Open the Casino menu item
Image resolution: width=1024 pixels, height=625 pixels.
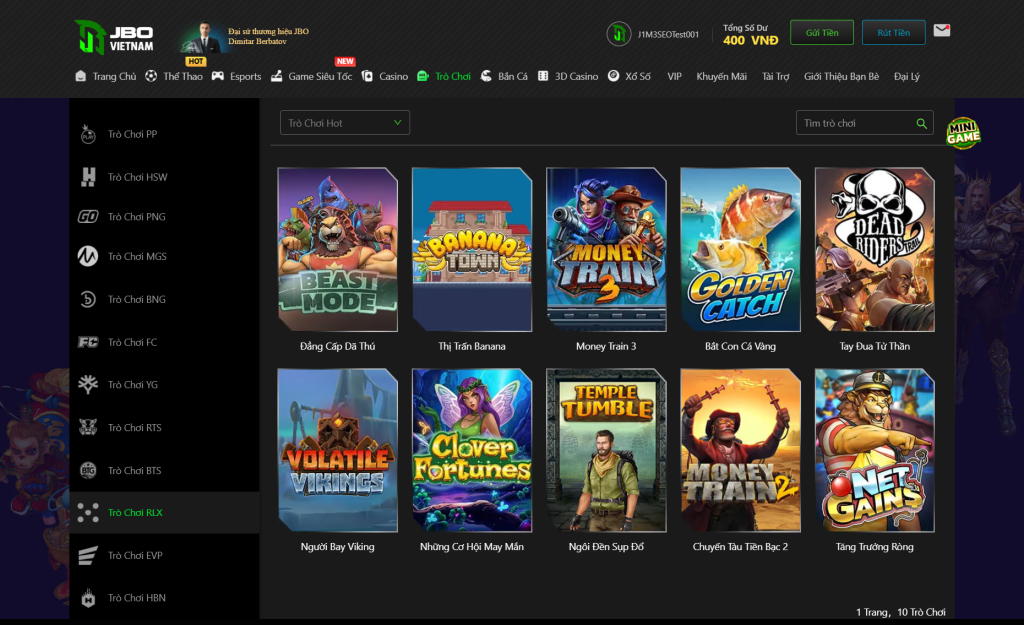click(x=394, y=76)
